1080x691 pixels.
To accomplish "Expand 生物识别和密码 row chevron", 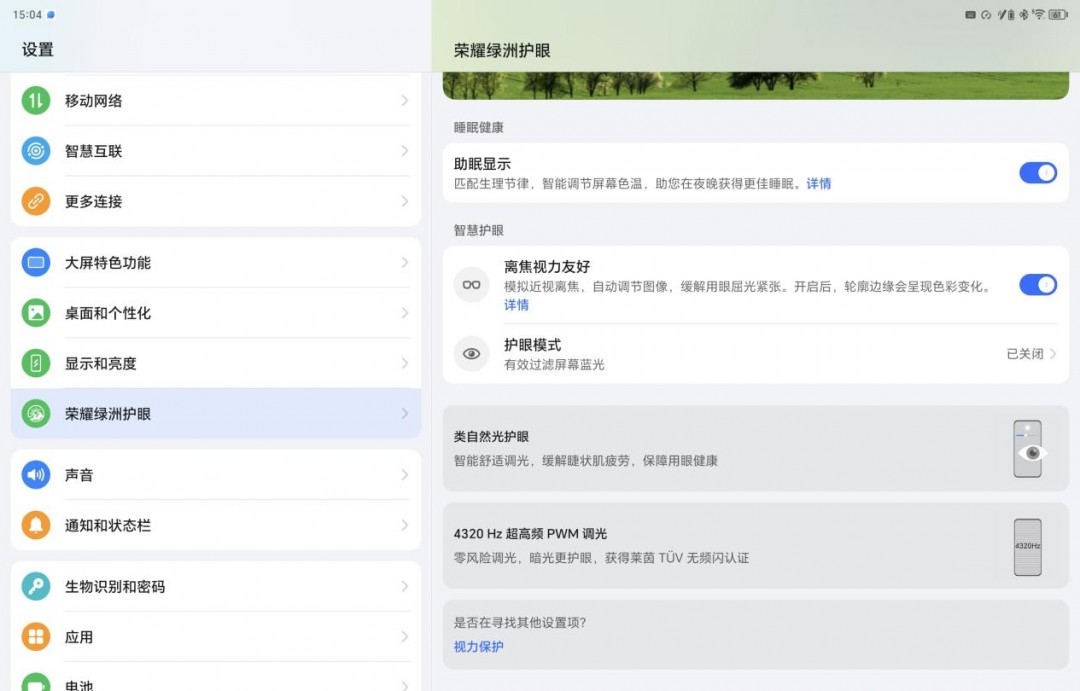I will click(405, 586).
